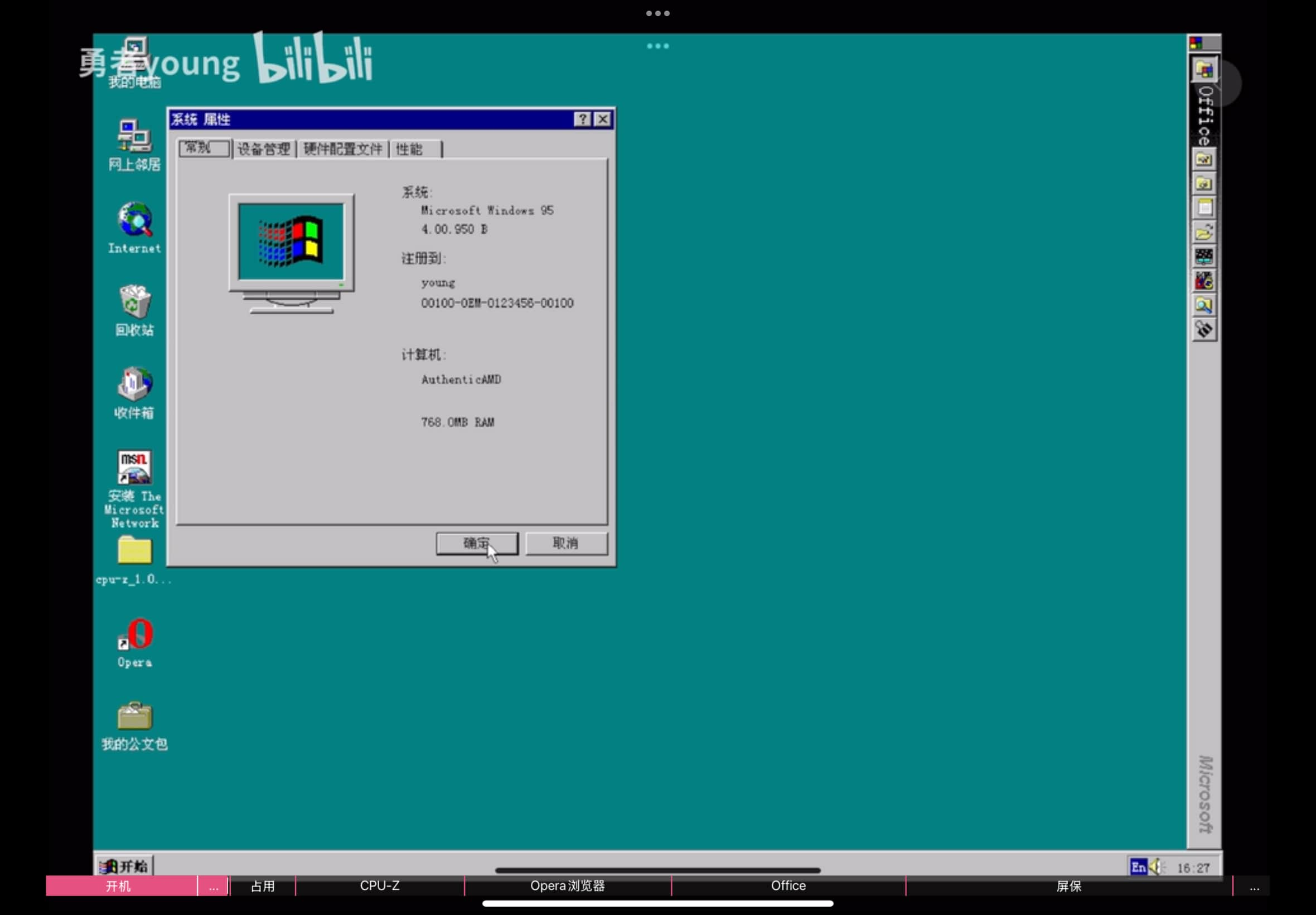This screenshot has height=915, width=1316.
Task: Jump to the 屏保 video chapter
Action: [1069, 886]
